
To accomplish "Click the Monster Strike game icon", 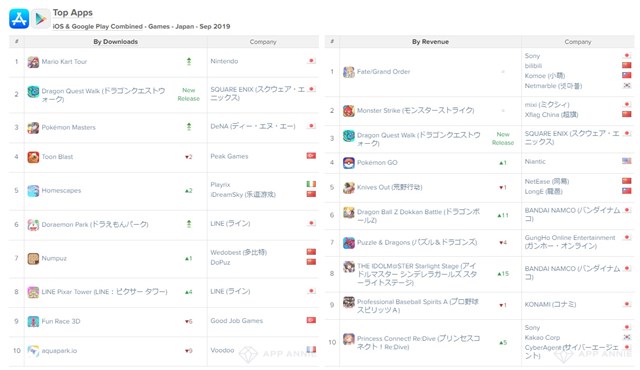I will (349, 111).
